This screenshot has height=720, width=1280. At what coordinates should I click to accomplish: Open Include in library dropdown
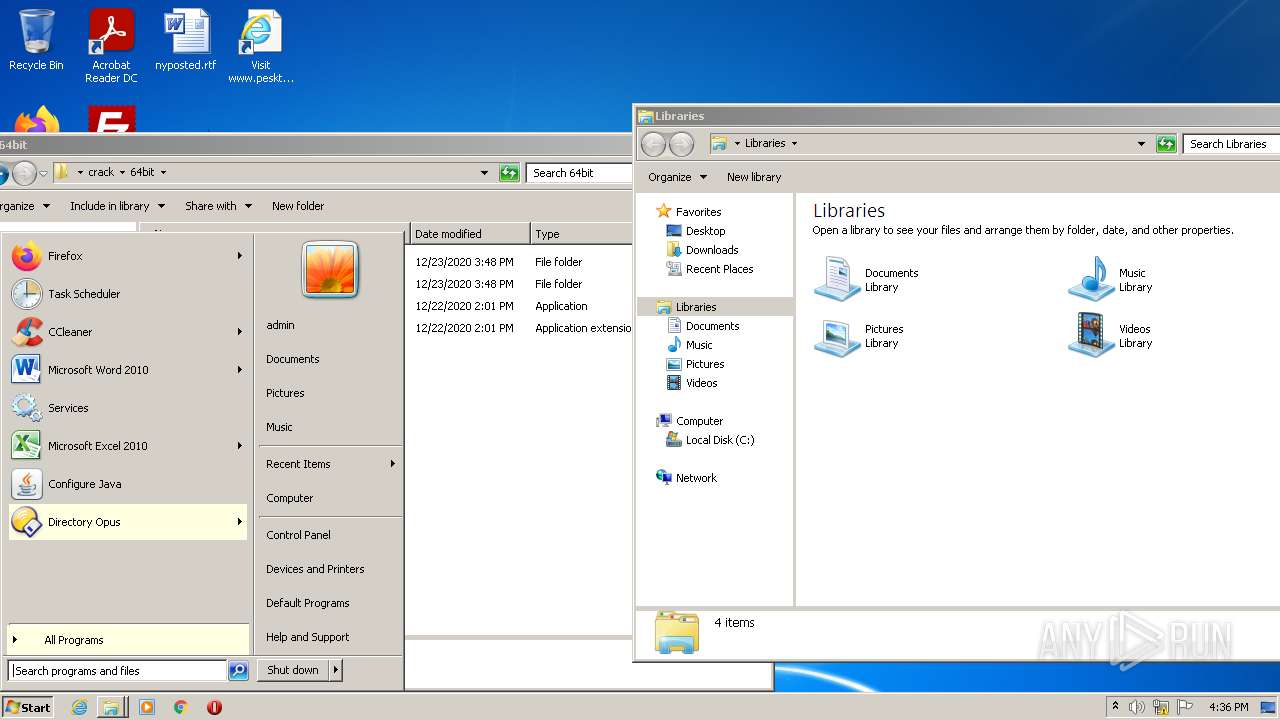[116, 206]
